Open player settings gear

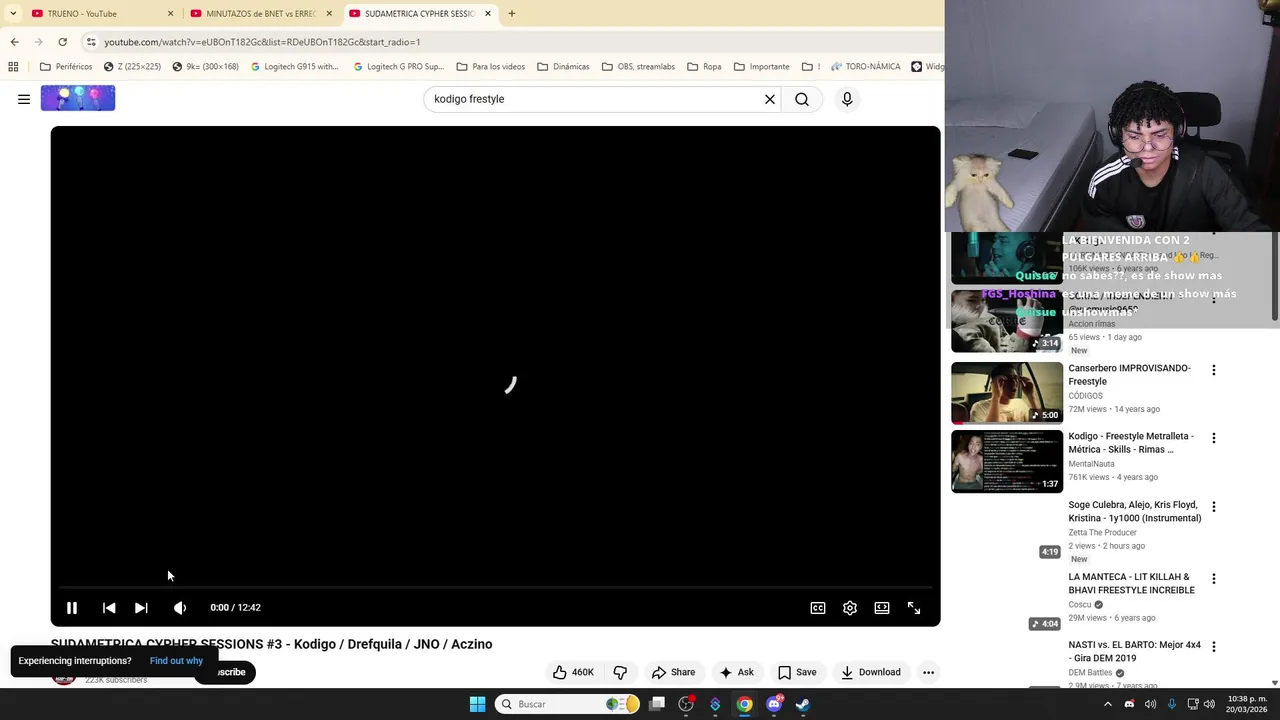point(850,608)
